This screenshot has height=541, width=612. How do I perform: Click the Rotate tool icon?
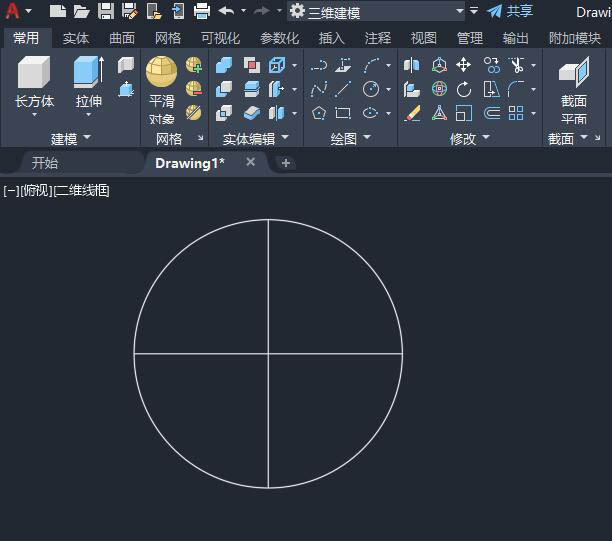(x=464, y=89)
